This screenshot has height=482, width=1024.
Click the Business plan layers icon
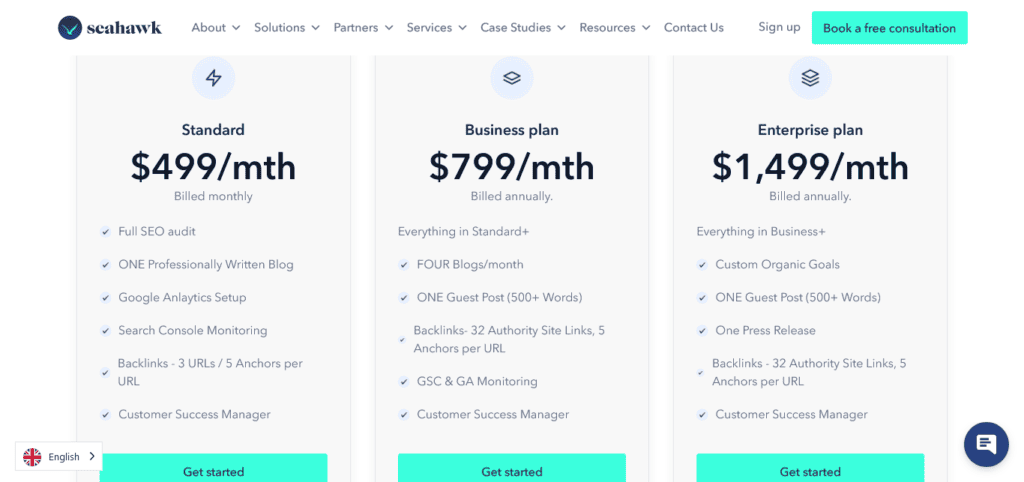pos(512,78)
